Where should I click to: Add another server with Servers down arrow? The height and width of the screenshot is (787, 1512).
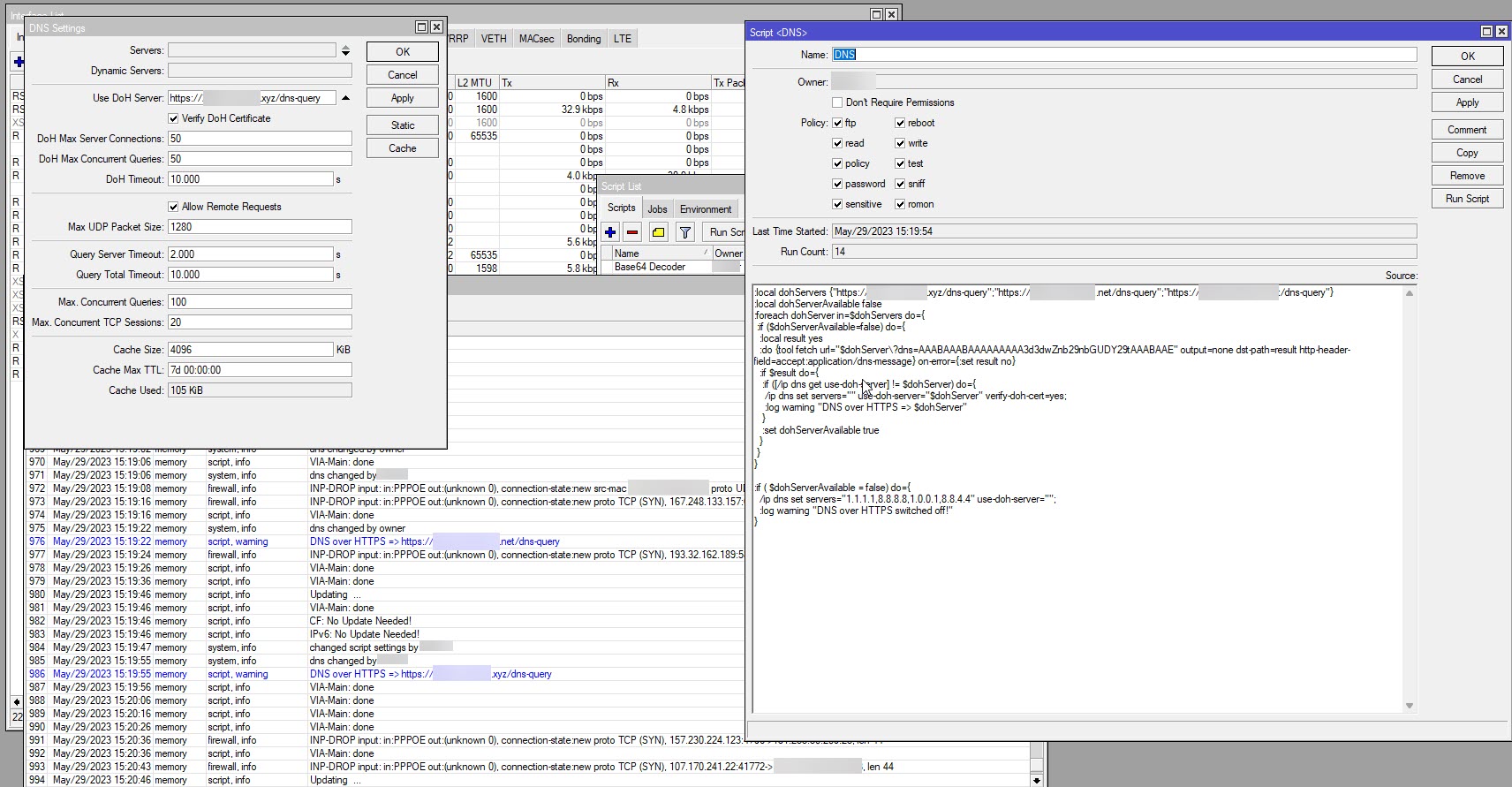[345, 53]
